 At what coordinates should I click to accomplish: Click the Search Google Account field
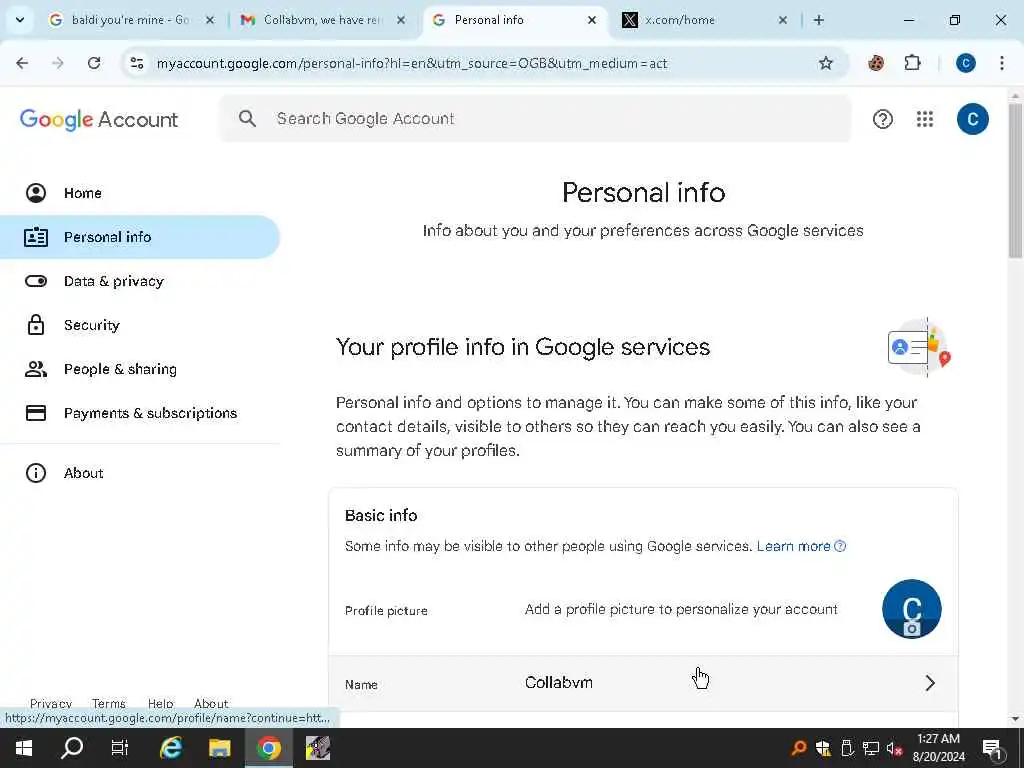tap(536, 118)
